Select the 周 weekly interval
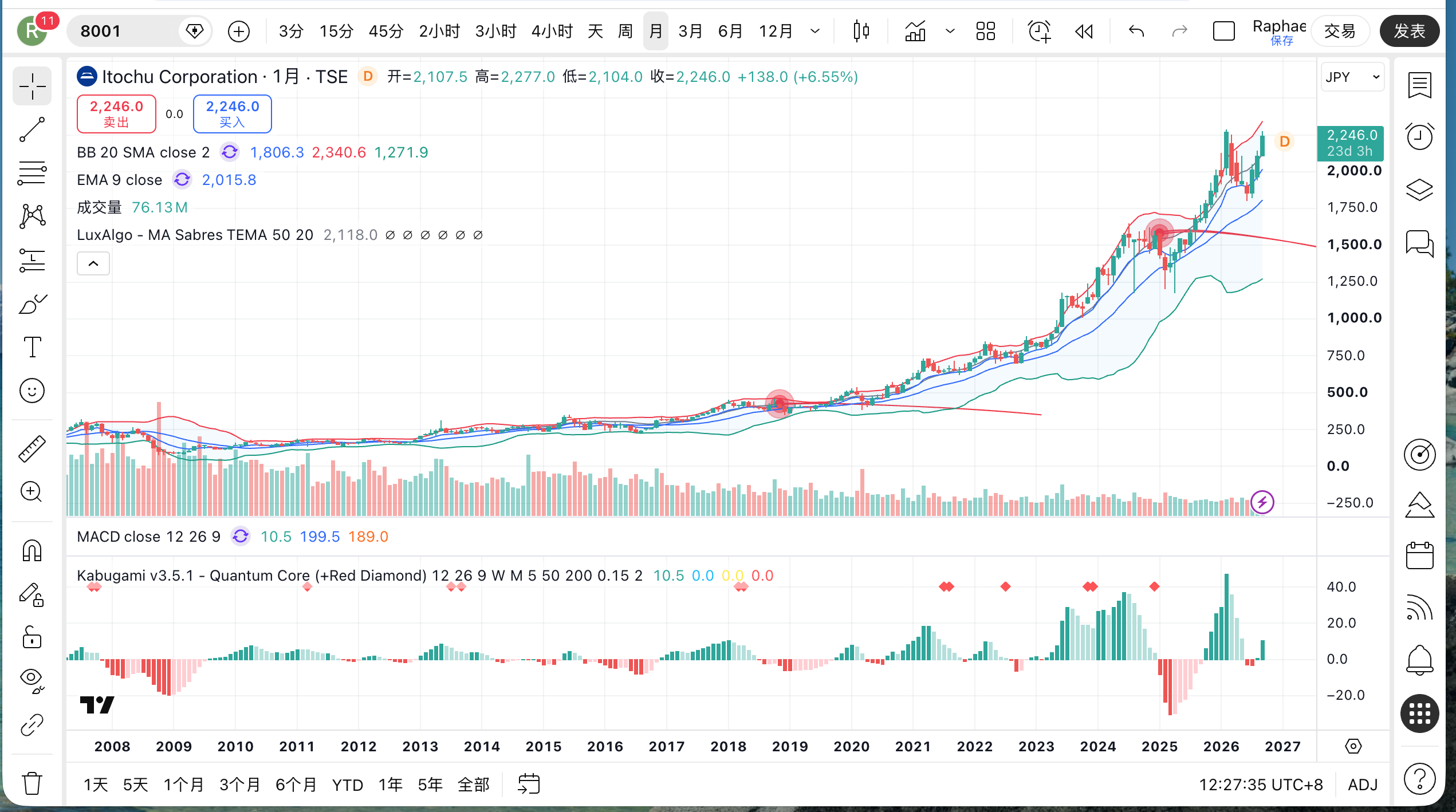This screenshot has width=1456, height=812. click(625, 31)
